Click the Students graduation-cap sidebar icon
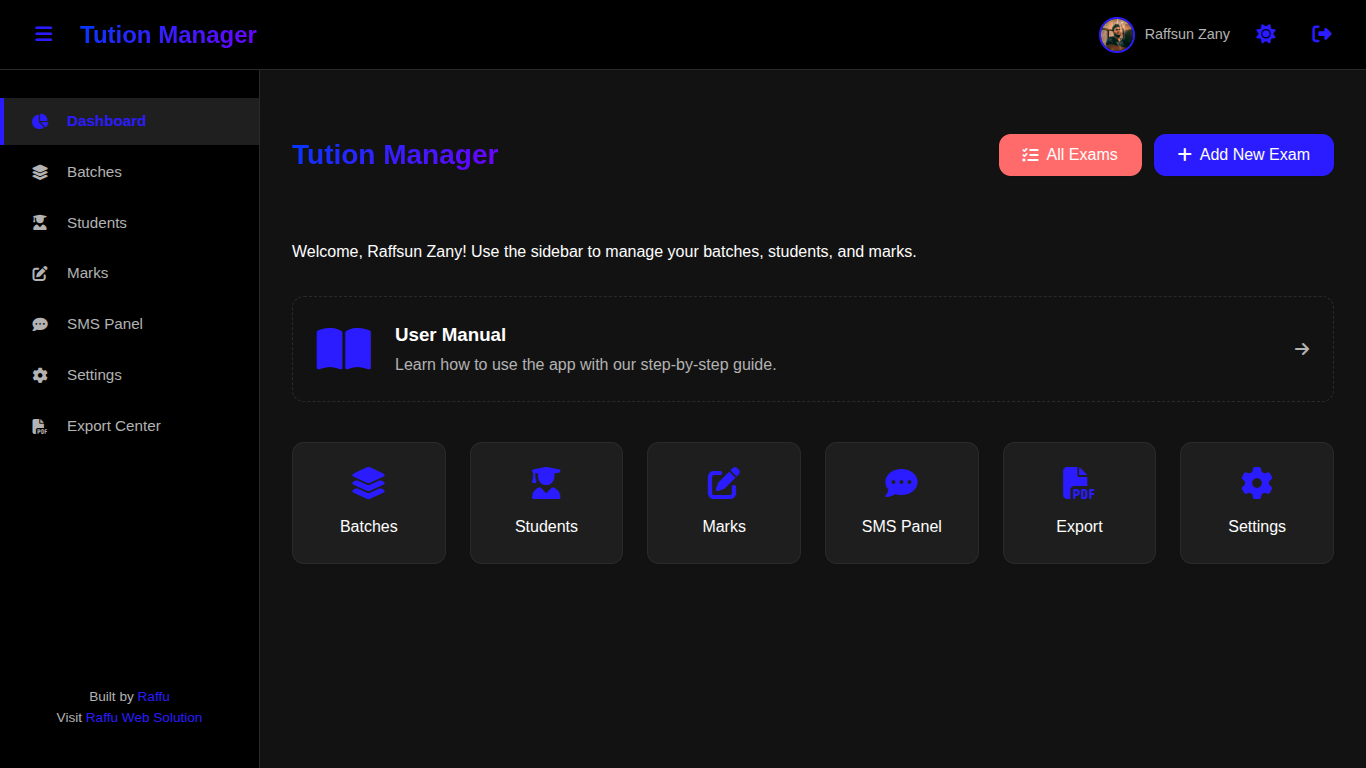Image resolution: width=1366 pixels, height=768 pixels. 39,222
